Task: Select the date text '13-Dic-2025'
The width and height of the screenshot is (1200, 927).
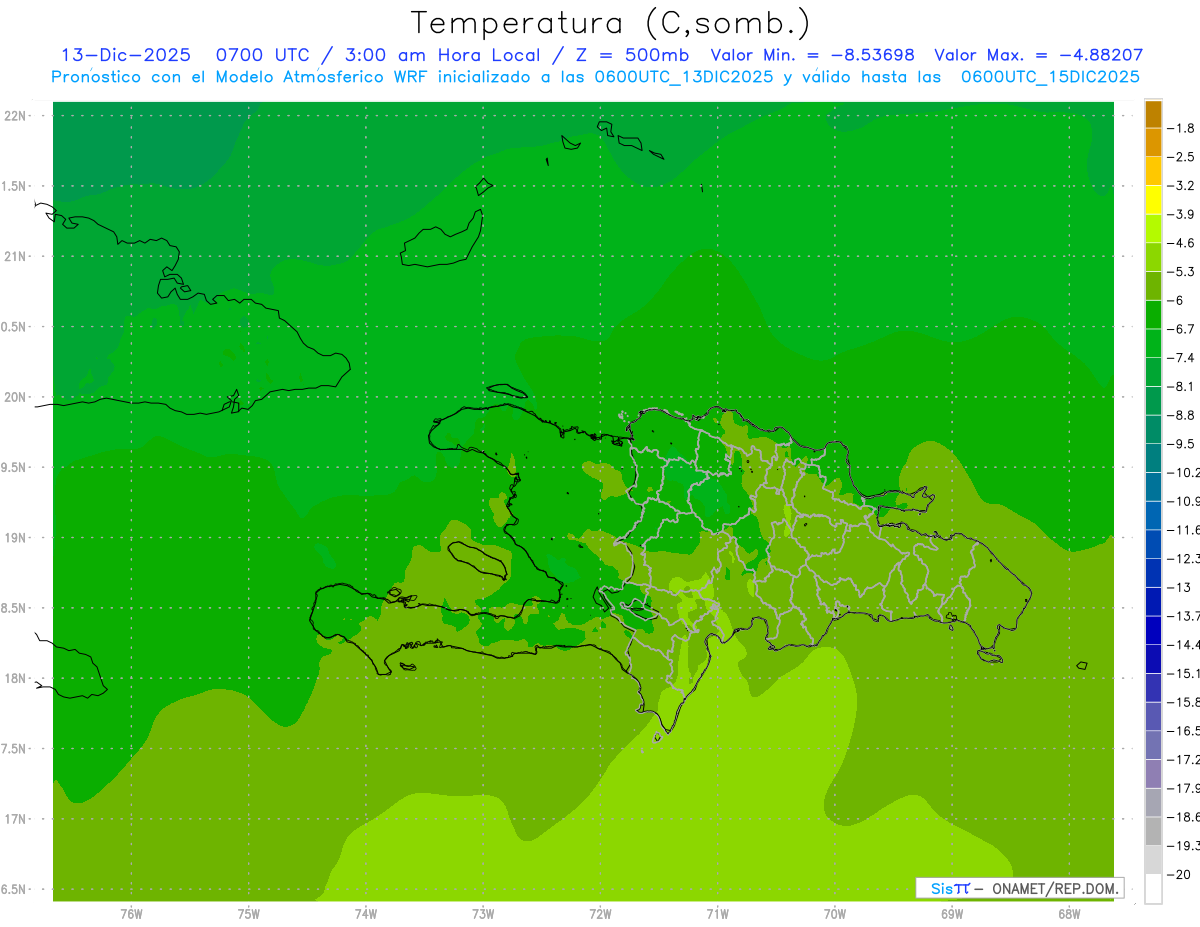Action: (125, 55)
